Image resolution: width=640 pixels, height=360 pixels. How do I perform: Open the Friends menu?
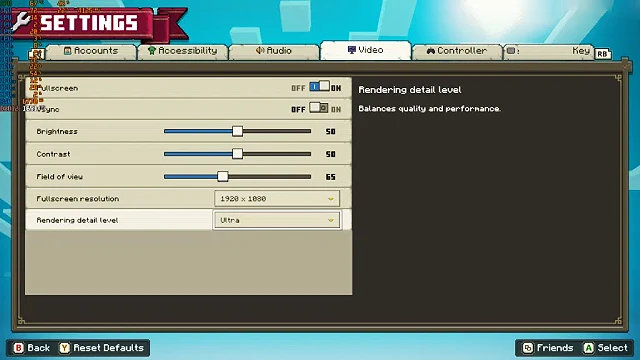548,348
